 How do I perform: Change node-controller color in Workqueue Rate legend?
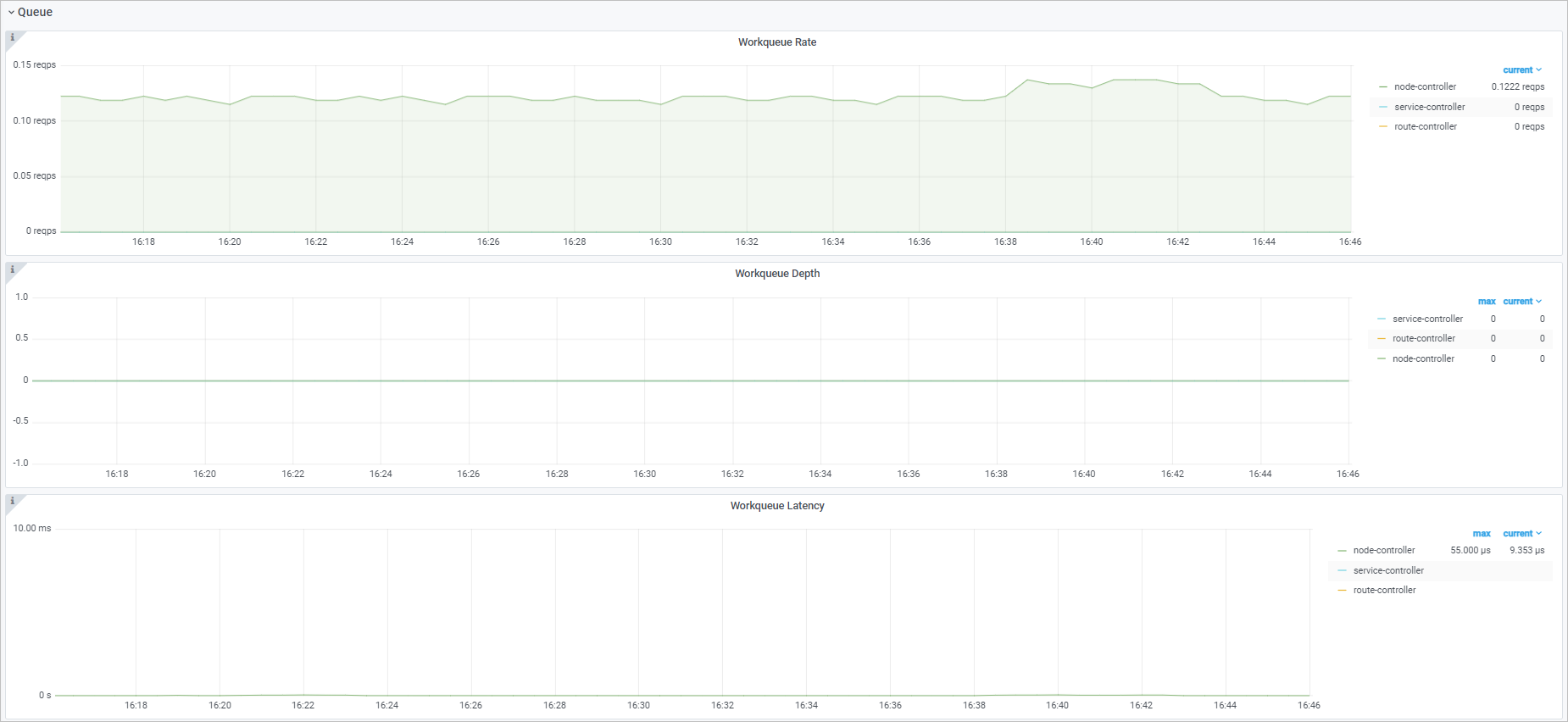(x=1383, y=87)
